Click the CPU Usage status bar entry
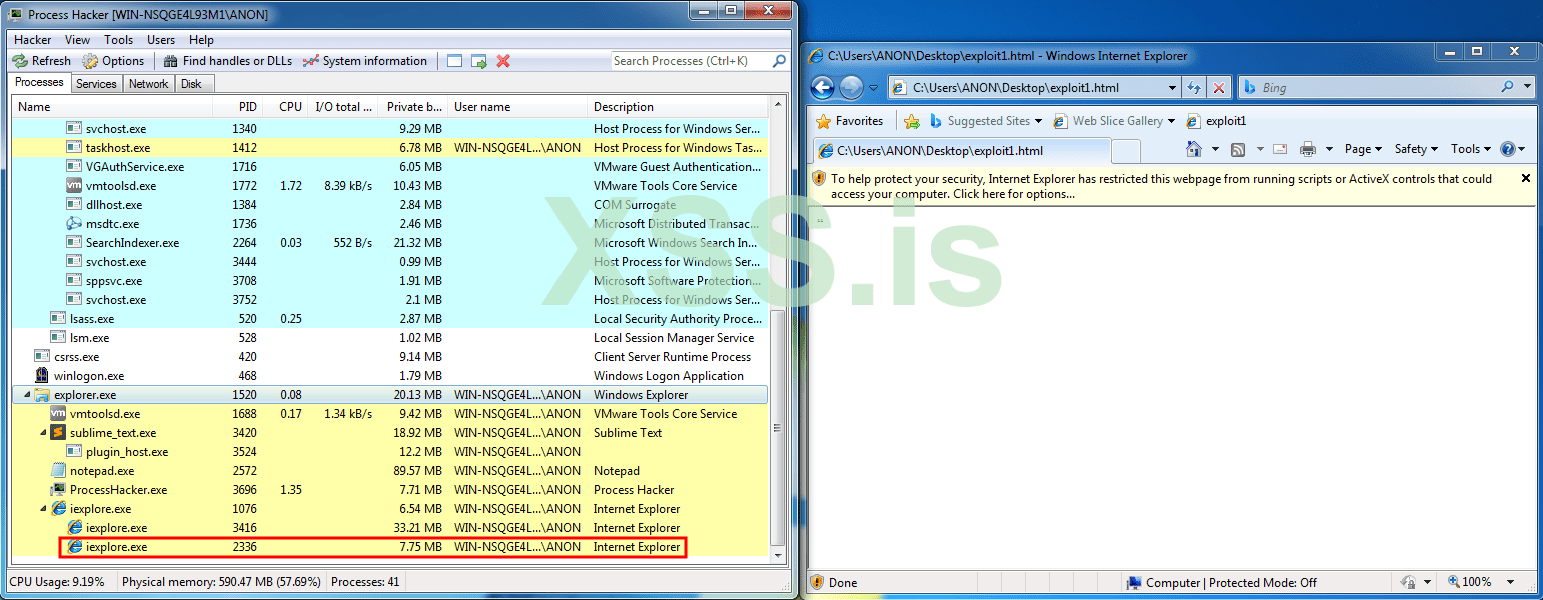 pyautogui.click(x=56, y=582)
